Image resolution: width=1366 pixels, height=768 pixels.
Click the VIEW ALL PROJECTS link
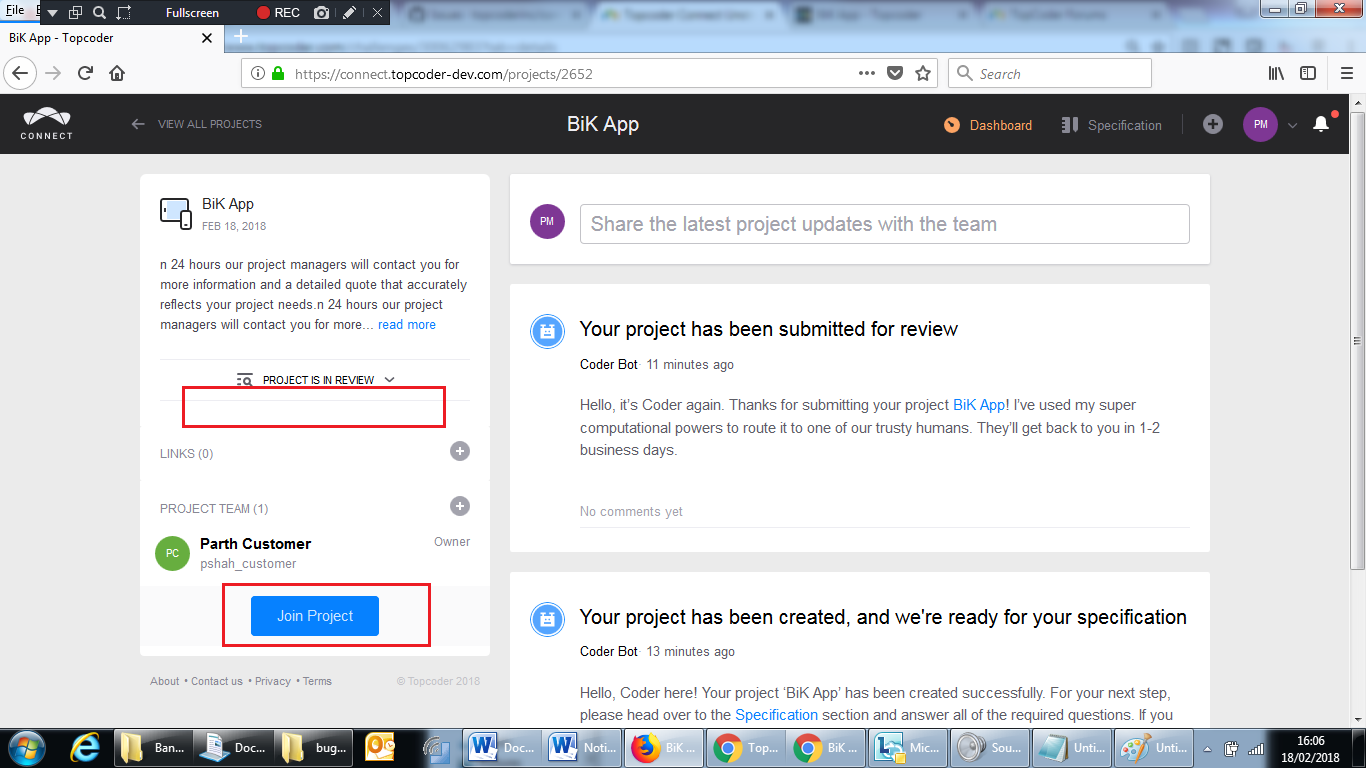tap(210, 124)
